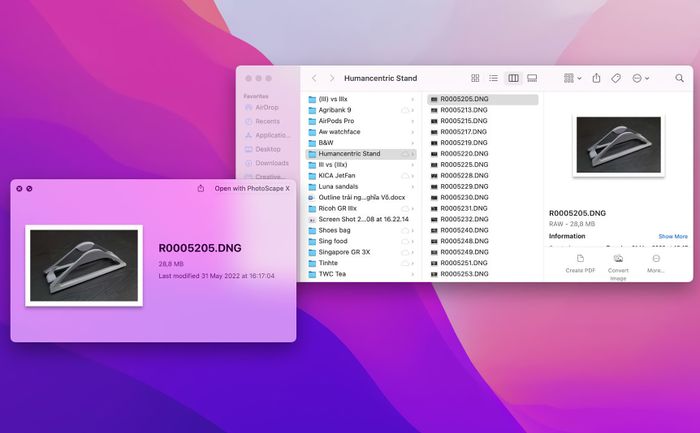The width and height of the screenshot is (700, 433).
Task: Open the Action ellipsis menu in toolbar
Action: (641, 78)
